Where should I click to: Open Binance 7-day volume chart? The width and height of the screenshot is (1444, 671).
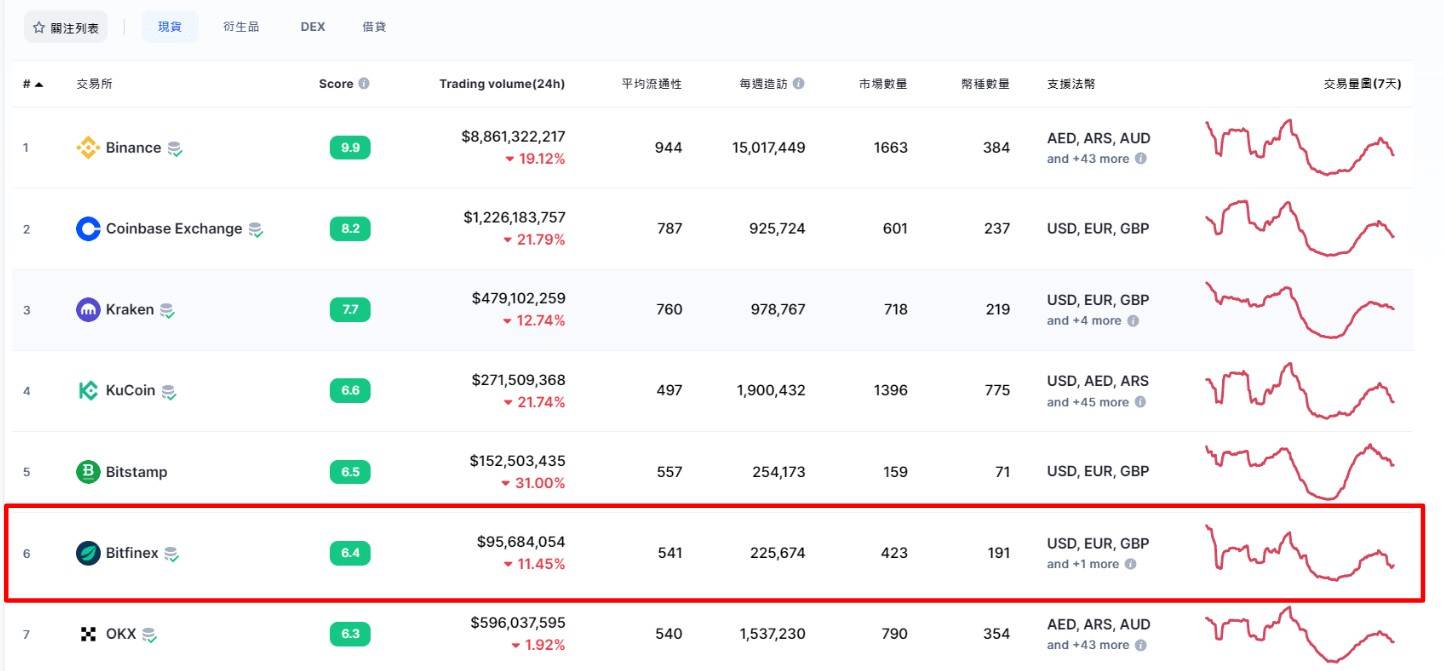pos(1300,147)
